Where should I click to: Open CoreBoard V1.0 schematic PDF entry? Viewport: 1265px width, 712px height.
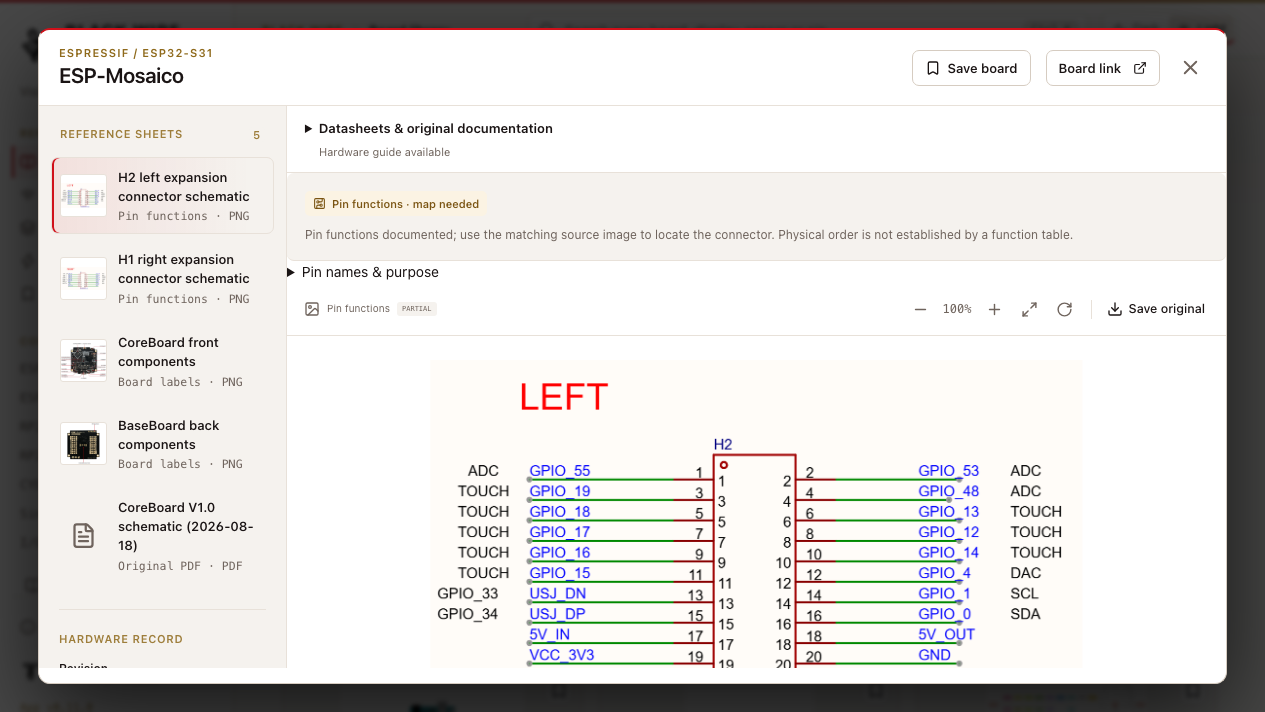[162, 536]
